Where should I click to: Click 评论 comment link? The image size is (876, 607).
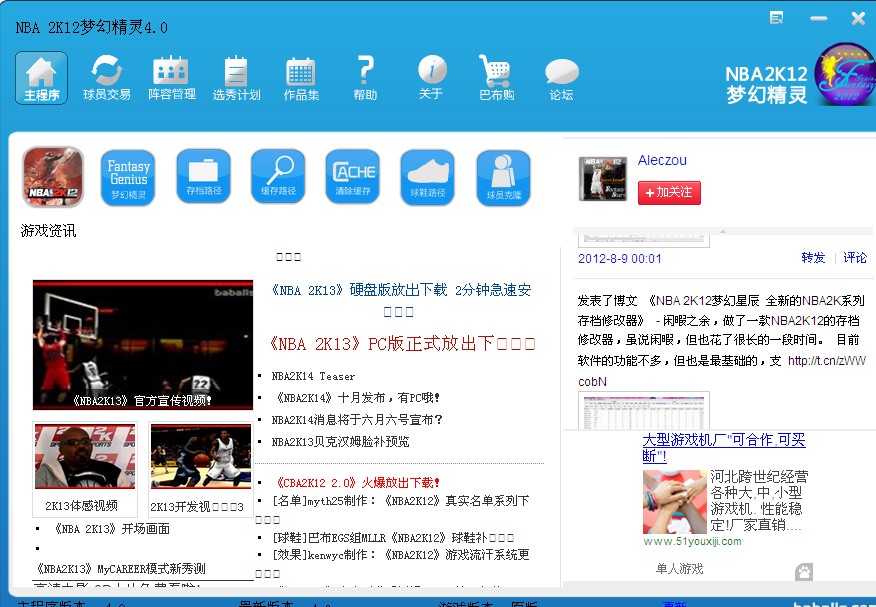[855, 257]
